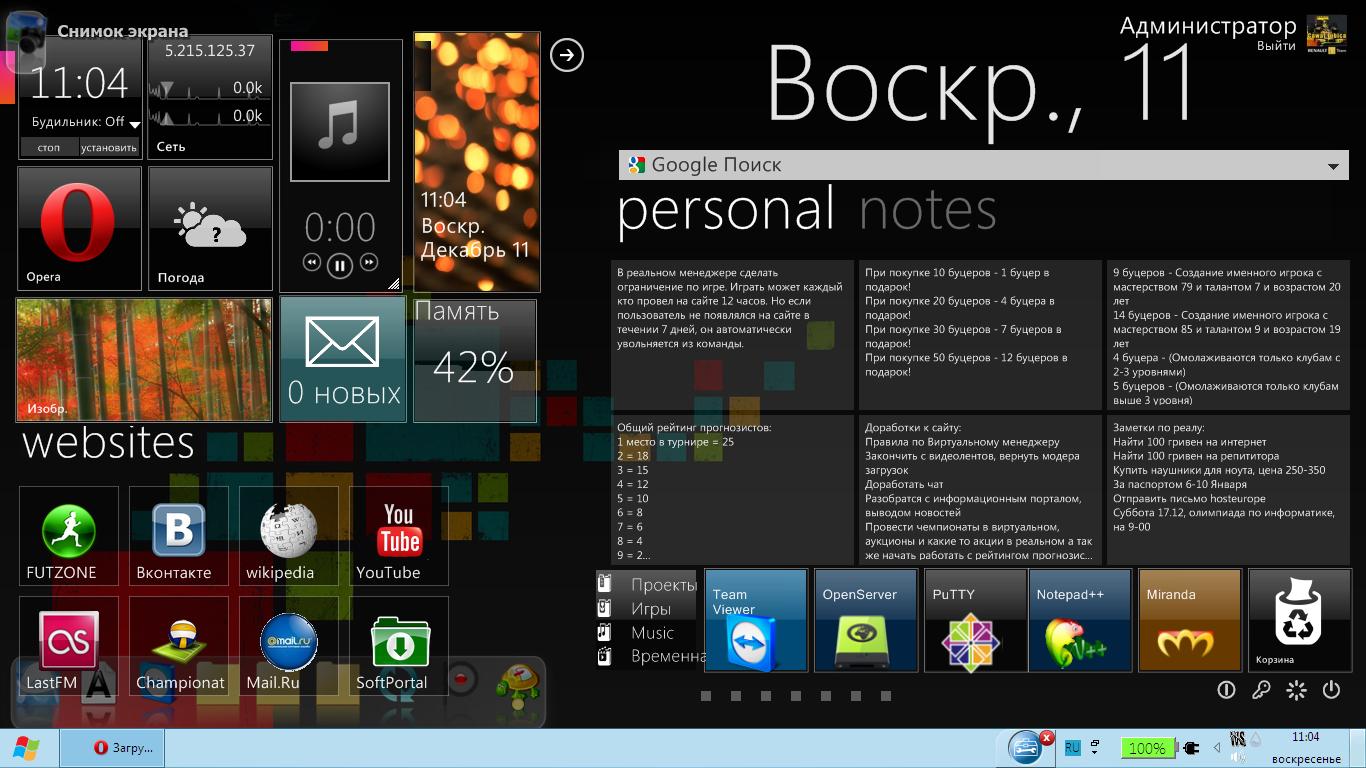The width and height of the screenshot is (1366, 768).
Task: Open the YouTube website shortcut
Action: (398, 537)
